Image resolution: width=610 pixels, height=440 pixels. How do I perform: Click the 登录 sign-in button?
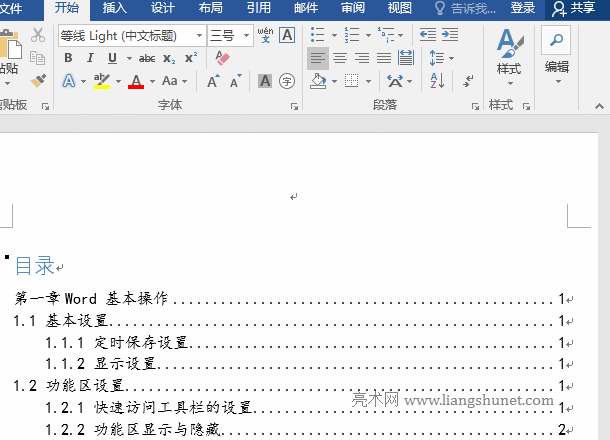coord(522,8)
